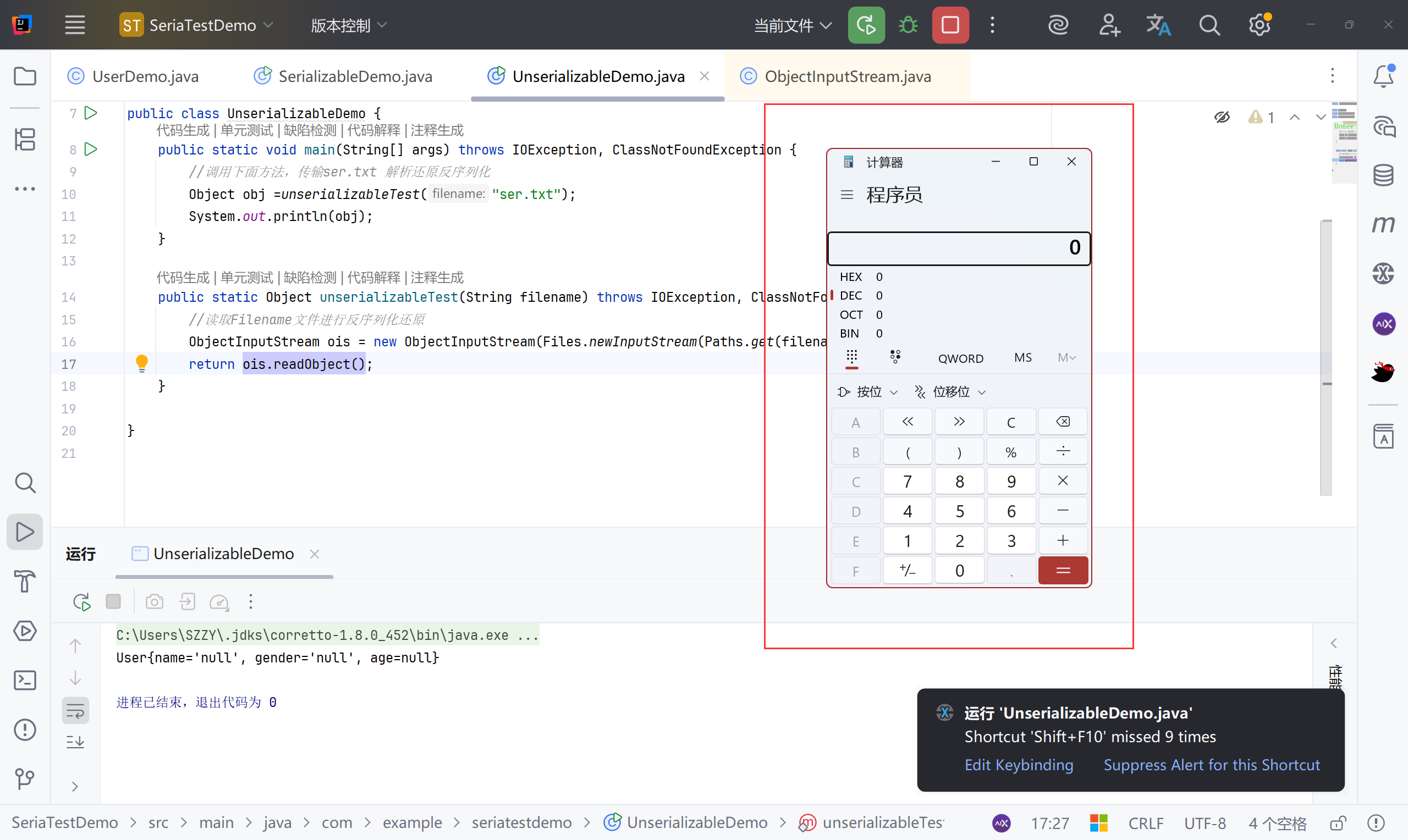
Task: Open the Structure tool window
Action: [24, 139]
